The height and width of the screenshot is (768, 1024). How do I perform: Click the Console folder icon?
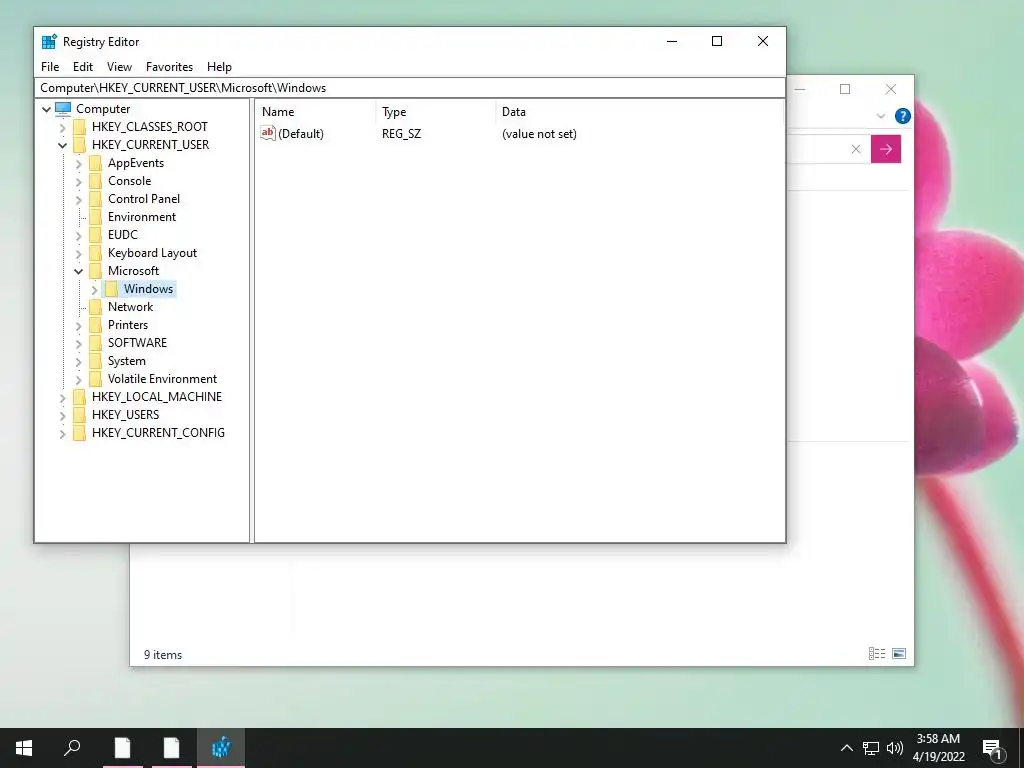pyautogui.click(x=95, y=181)
